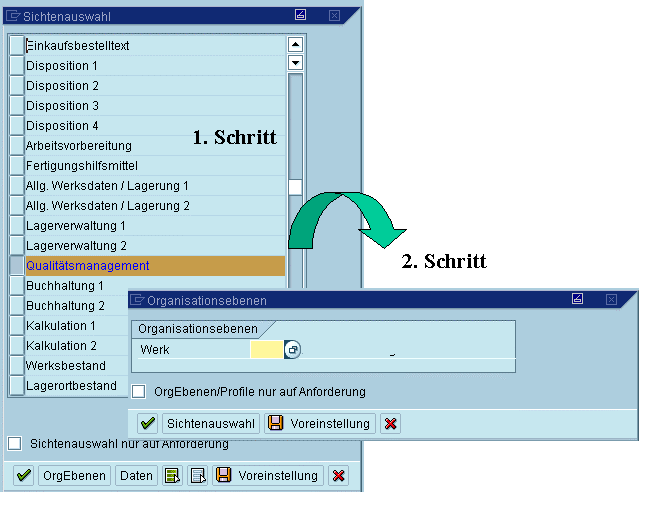Click the Organisationsebenen title bar help icon
The width and height of the screenshot is (647, 510).
(578, 298)
